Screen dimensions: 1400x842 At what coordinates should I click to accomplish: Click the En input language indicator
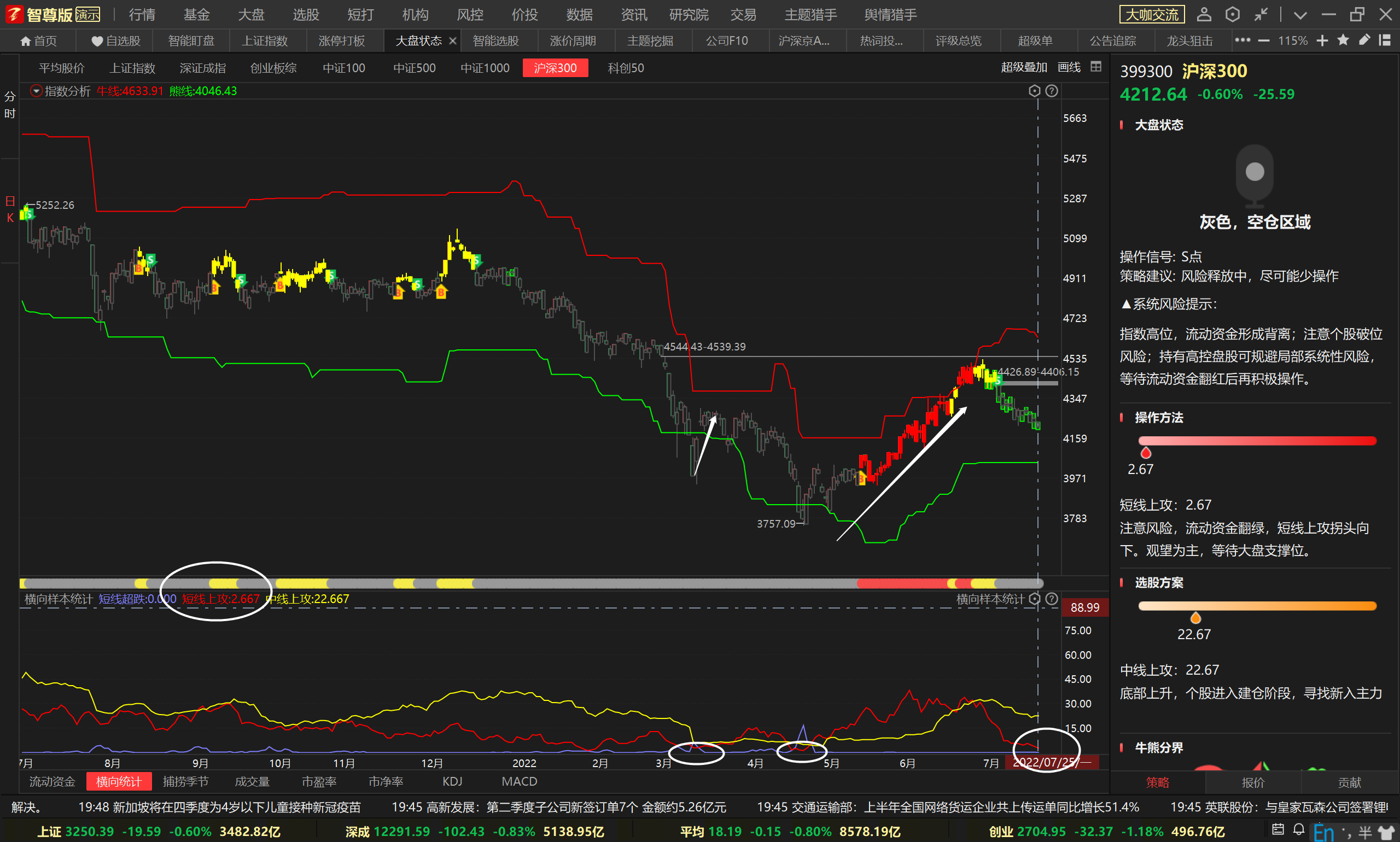[x=1323, y=832]
